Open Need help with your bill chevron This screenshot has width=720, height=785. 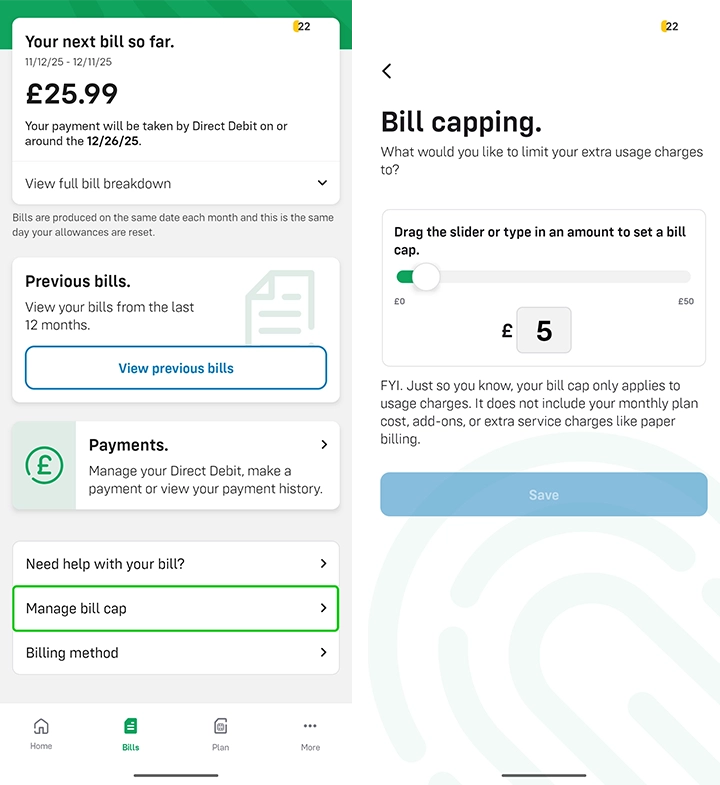pos(323,564)
